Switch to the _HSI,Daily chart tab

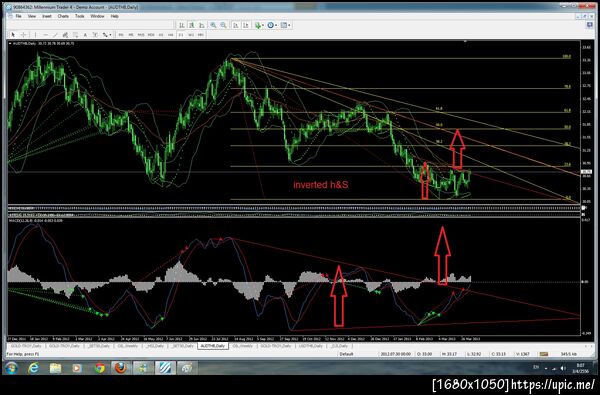[x=155, y=346]
